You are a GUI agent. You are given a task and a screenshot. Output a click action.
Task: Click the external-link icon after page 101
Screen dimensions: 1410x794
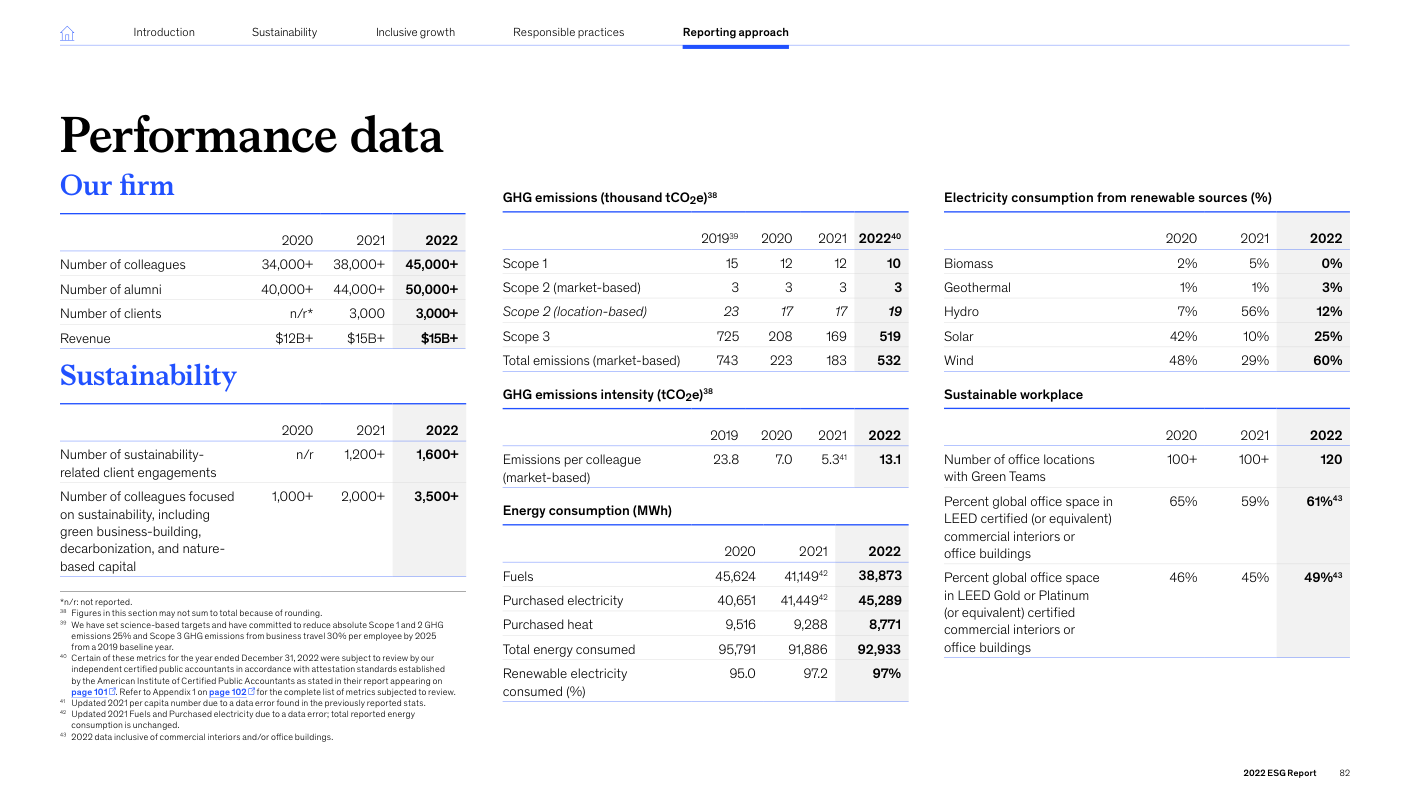[113, 692]
